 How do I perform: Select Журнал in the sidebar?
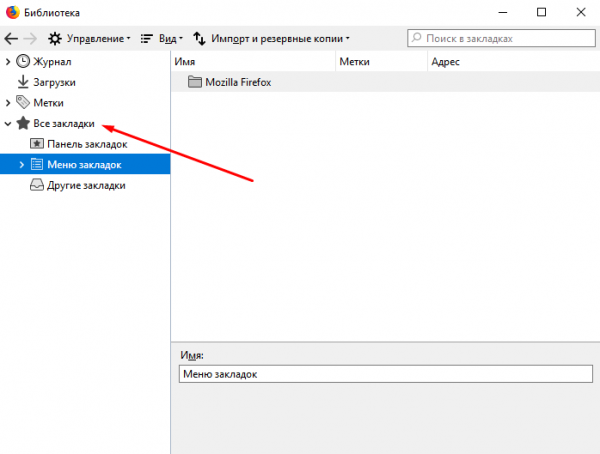click(x=52, y=62)
